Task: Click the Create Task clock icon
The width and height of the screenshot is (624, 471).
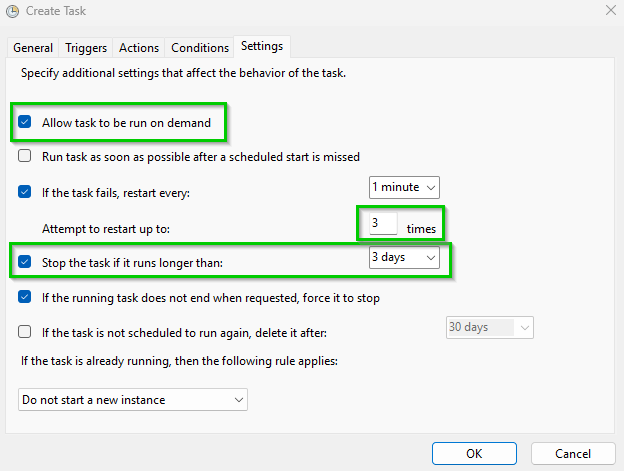Action: (x=12, y=11)
